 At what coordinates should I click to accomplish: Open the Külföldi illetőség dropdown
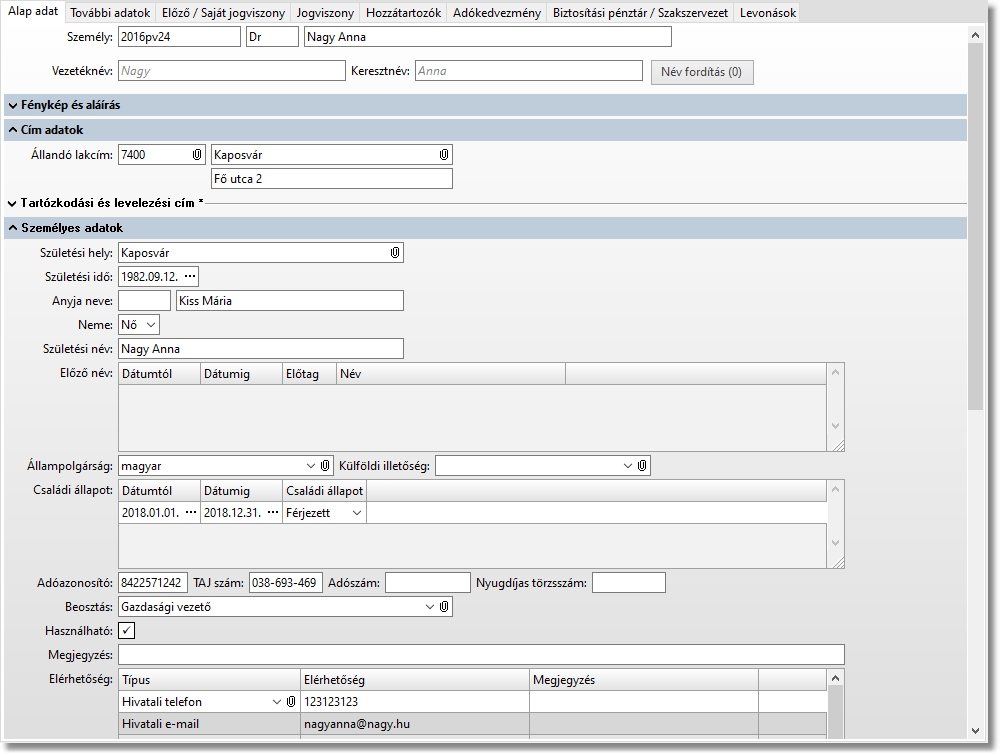click(628, 465)
